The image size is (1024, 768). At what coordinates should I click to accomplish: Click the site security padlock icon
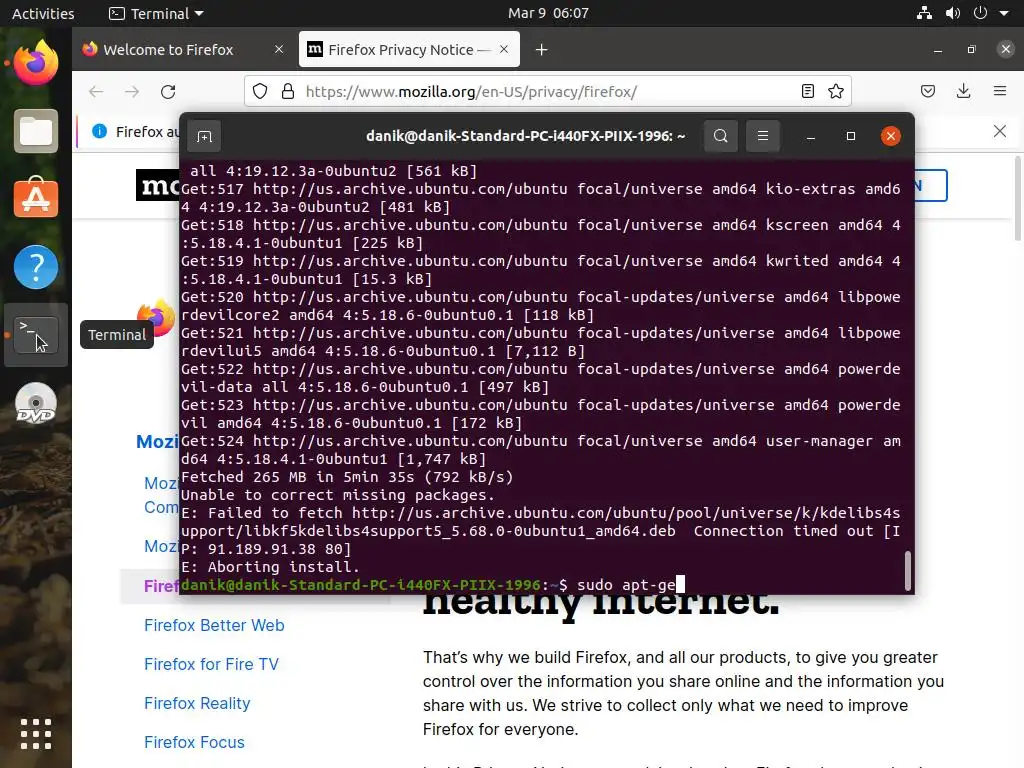click(x=287, y=91)
